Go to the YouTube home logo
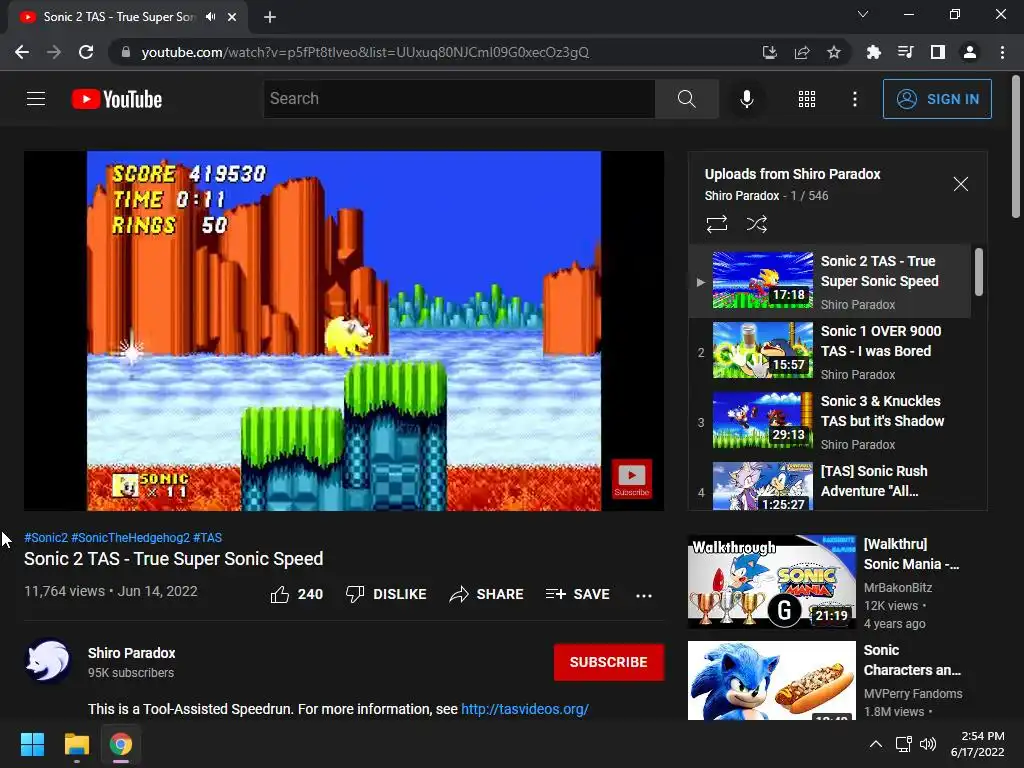The image size is (1024, 768). (x=117, y=99)
